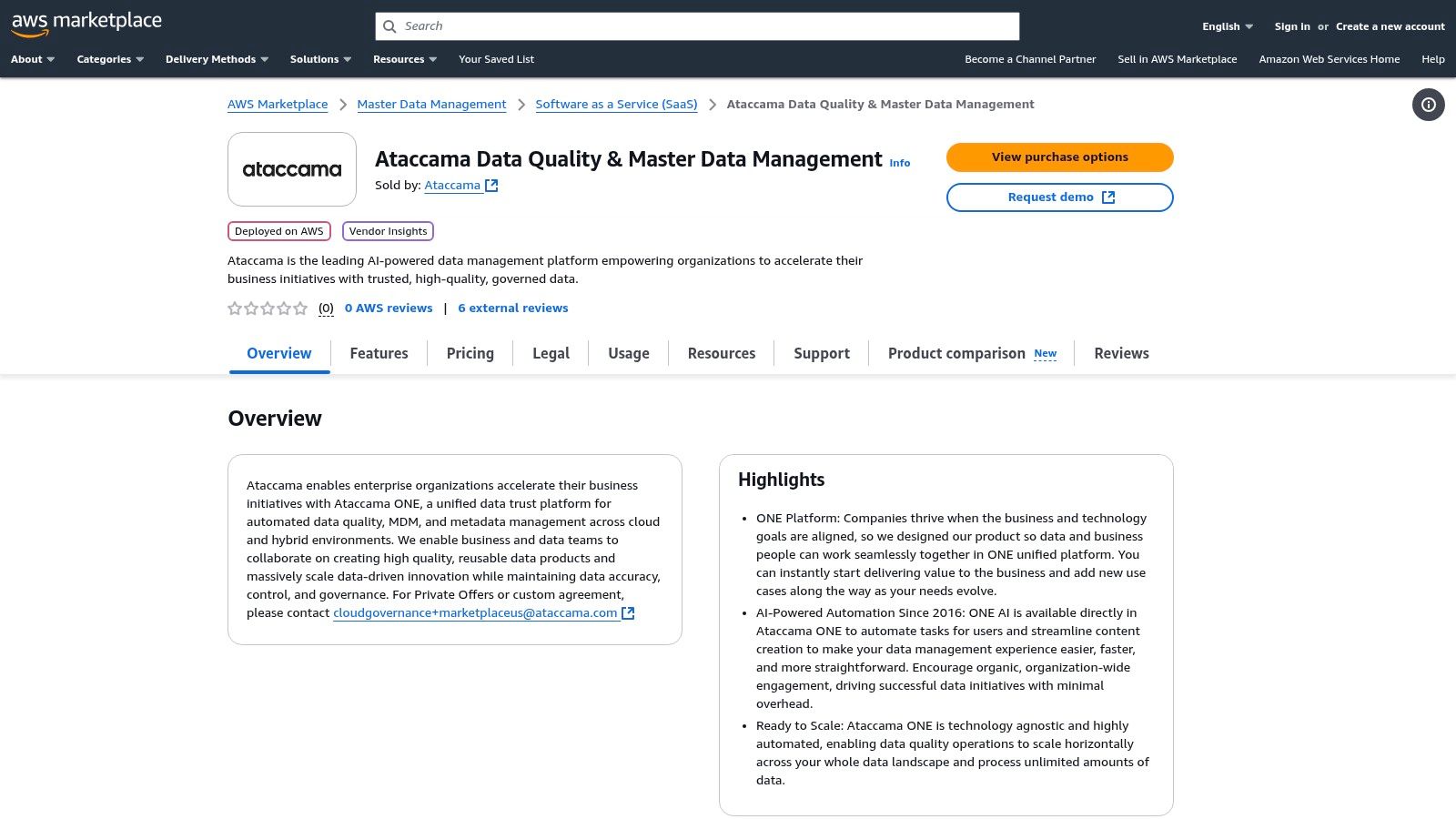Open 0 AWS reviews link
Screen dimensions: 1456x819
(x=389, y=308)
